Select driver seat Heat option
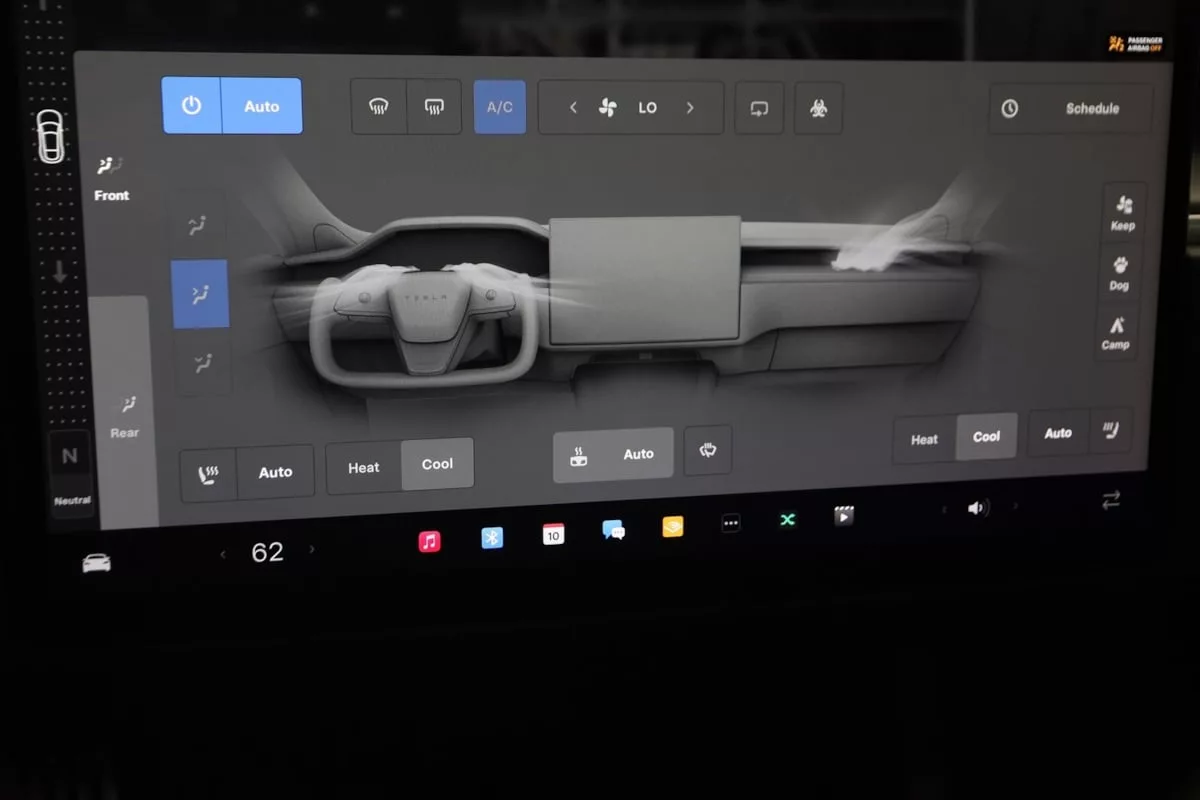 point(363,467)
